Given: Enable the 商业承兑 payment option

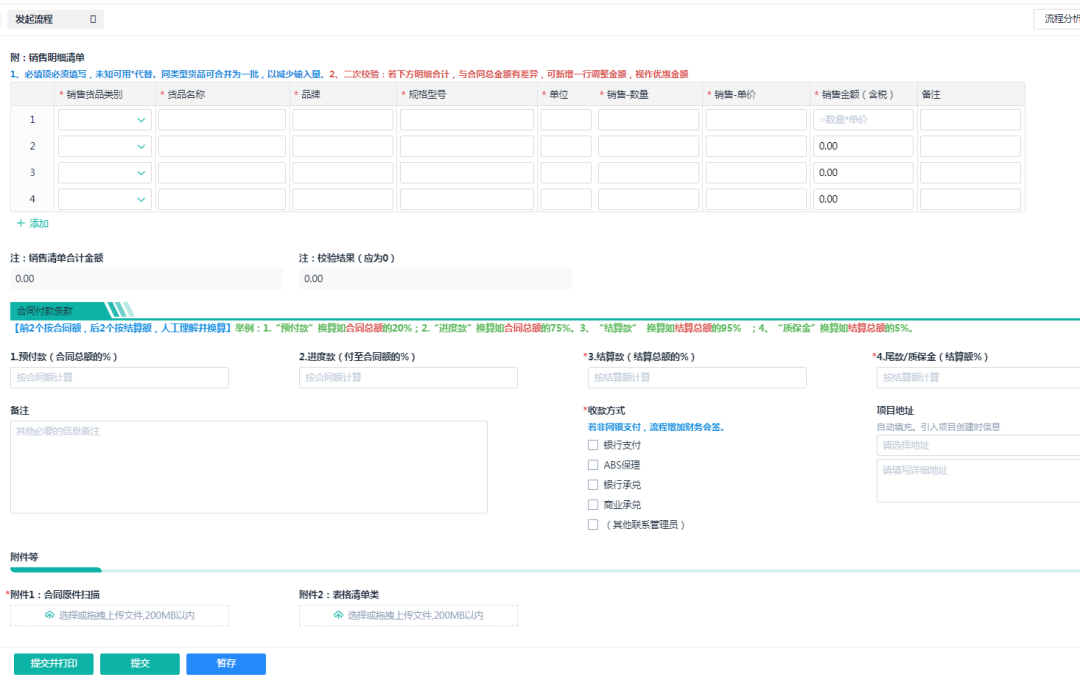Looking at the screenshot, I should [593, 505].
